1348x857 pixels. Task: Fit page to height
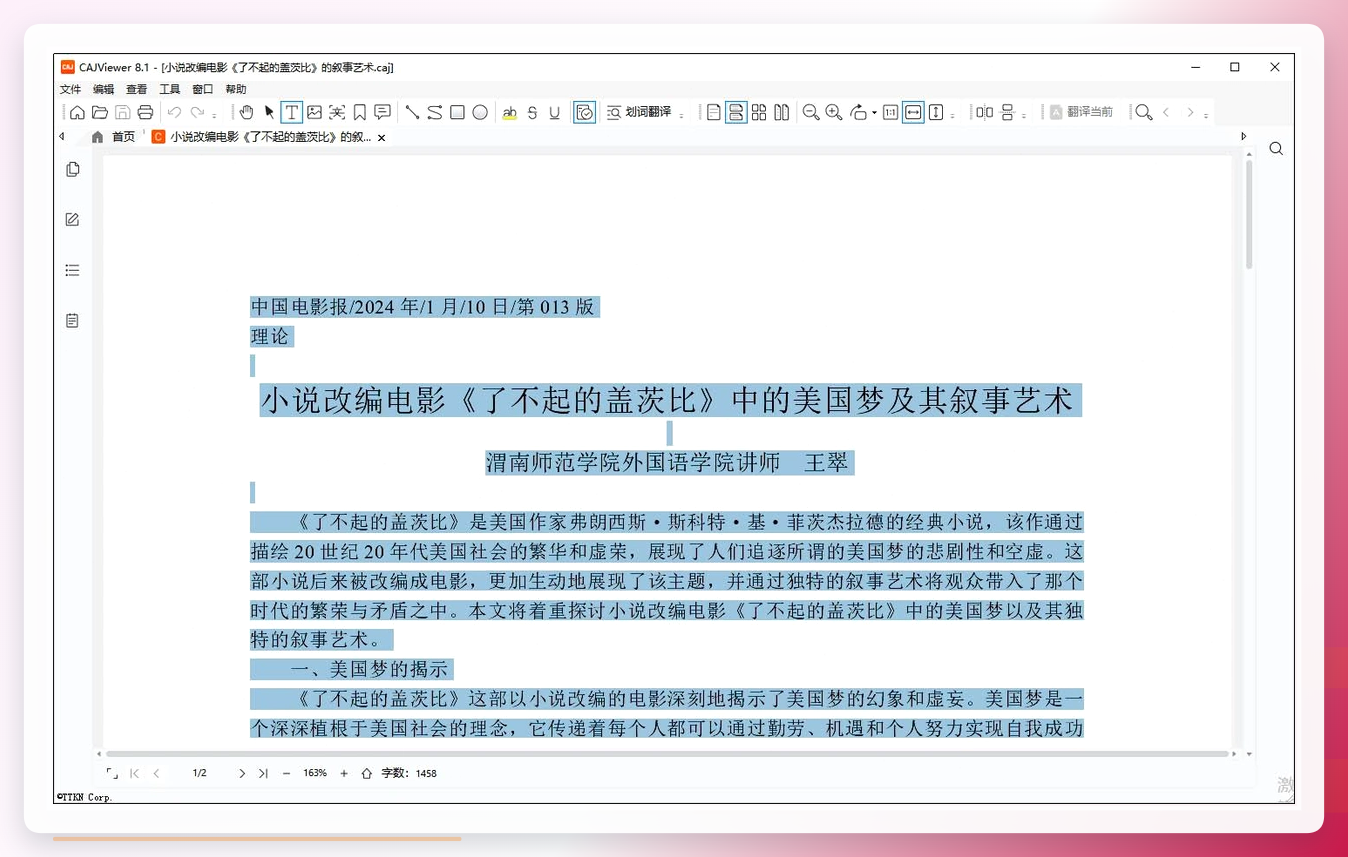pyautogui.click(x=936, y=112)
